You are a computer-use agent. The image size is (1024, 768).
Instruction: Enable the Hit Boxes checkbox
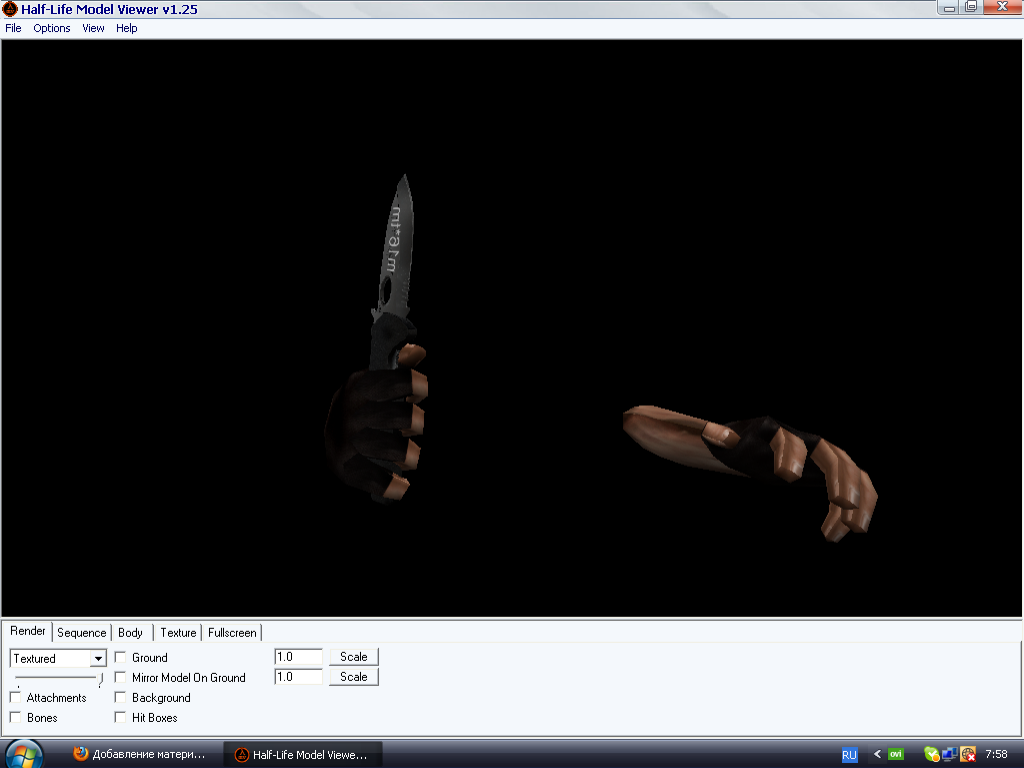[x=121, y=718]
